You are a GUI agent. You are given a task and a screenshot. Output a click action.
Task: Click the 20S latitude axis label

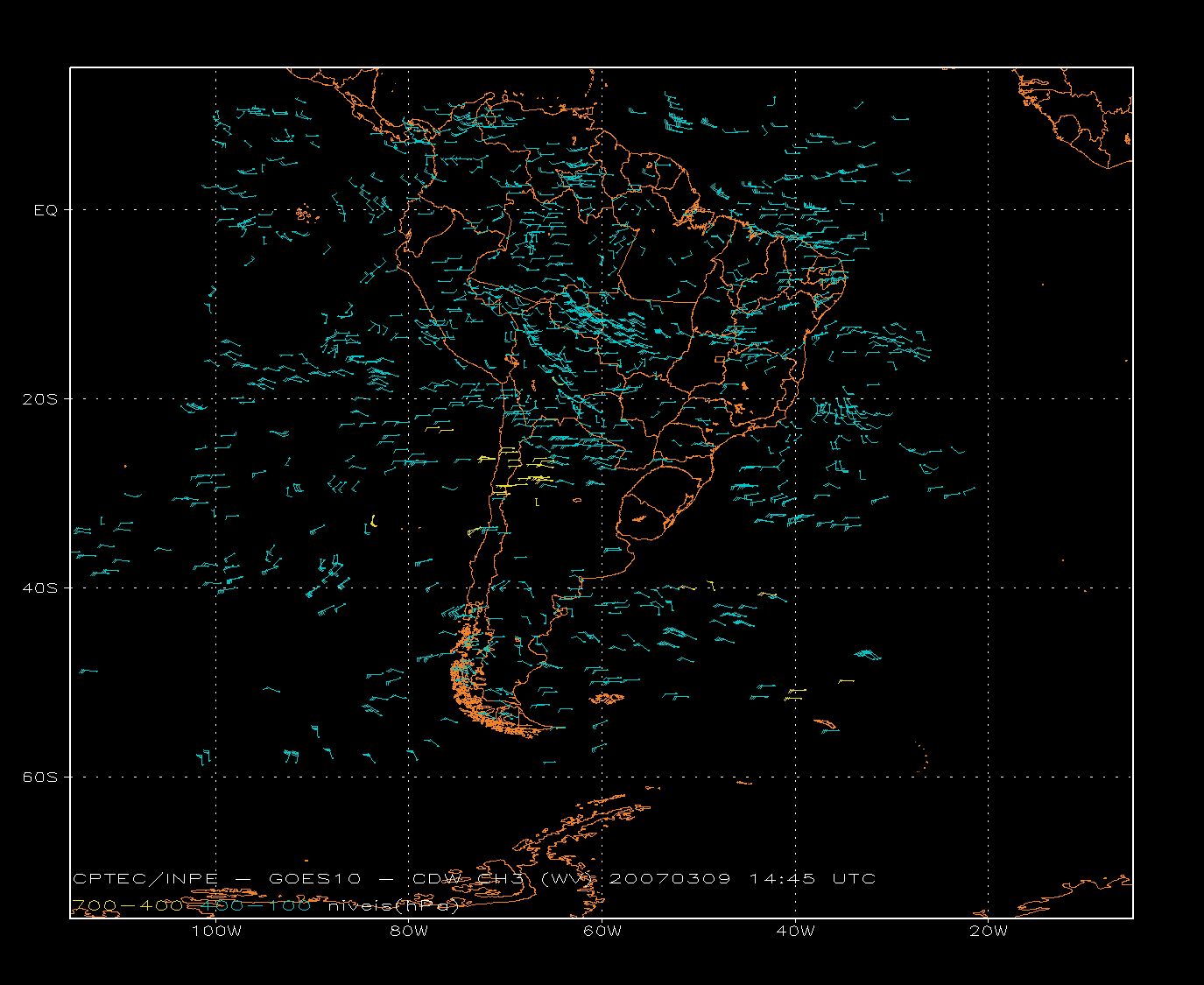tap(39, 399)
